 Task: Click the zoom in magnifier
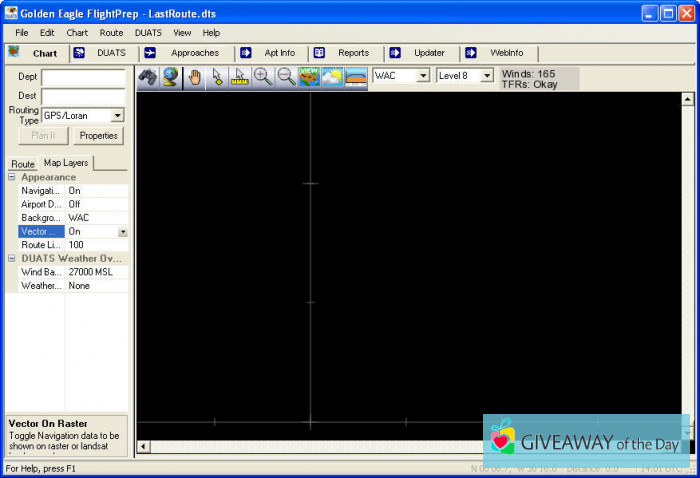point(263,77)
